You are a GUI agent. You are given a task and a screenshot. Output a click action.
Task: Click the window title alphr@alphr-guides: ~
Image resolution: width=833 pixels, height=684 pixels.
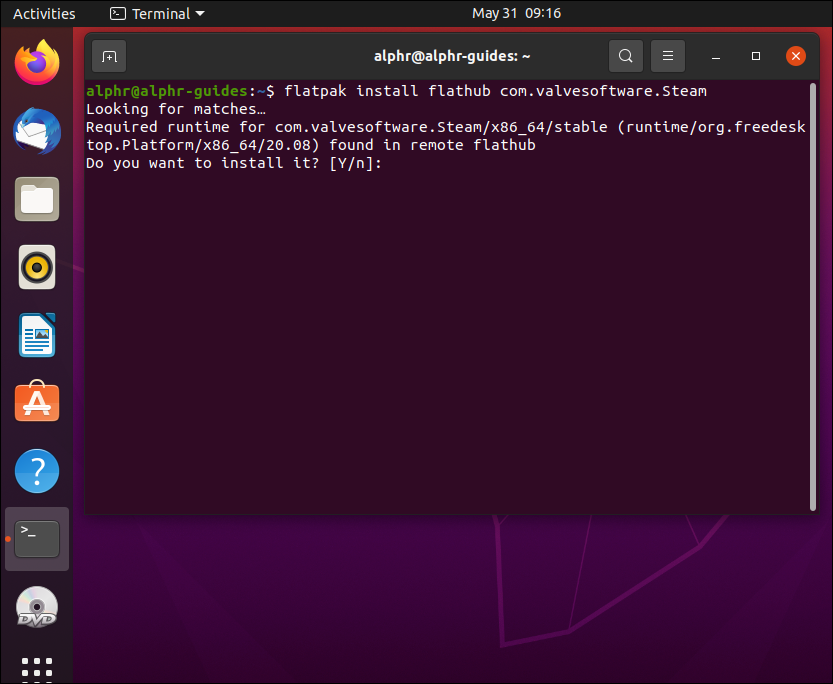[x=452, y=56]
